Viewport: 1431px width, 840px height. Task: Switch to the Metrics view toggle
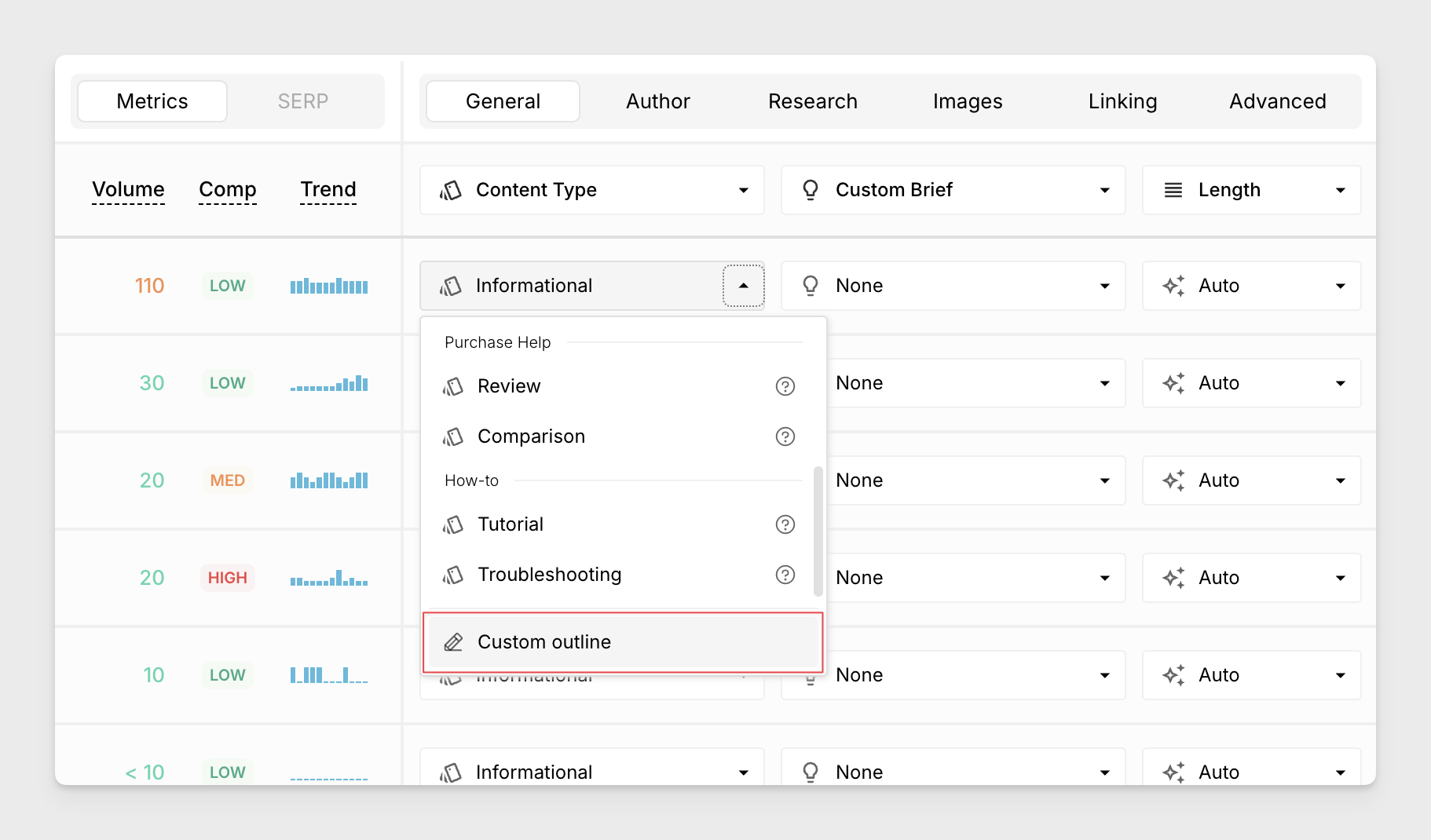tap(152, 101)
